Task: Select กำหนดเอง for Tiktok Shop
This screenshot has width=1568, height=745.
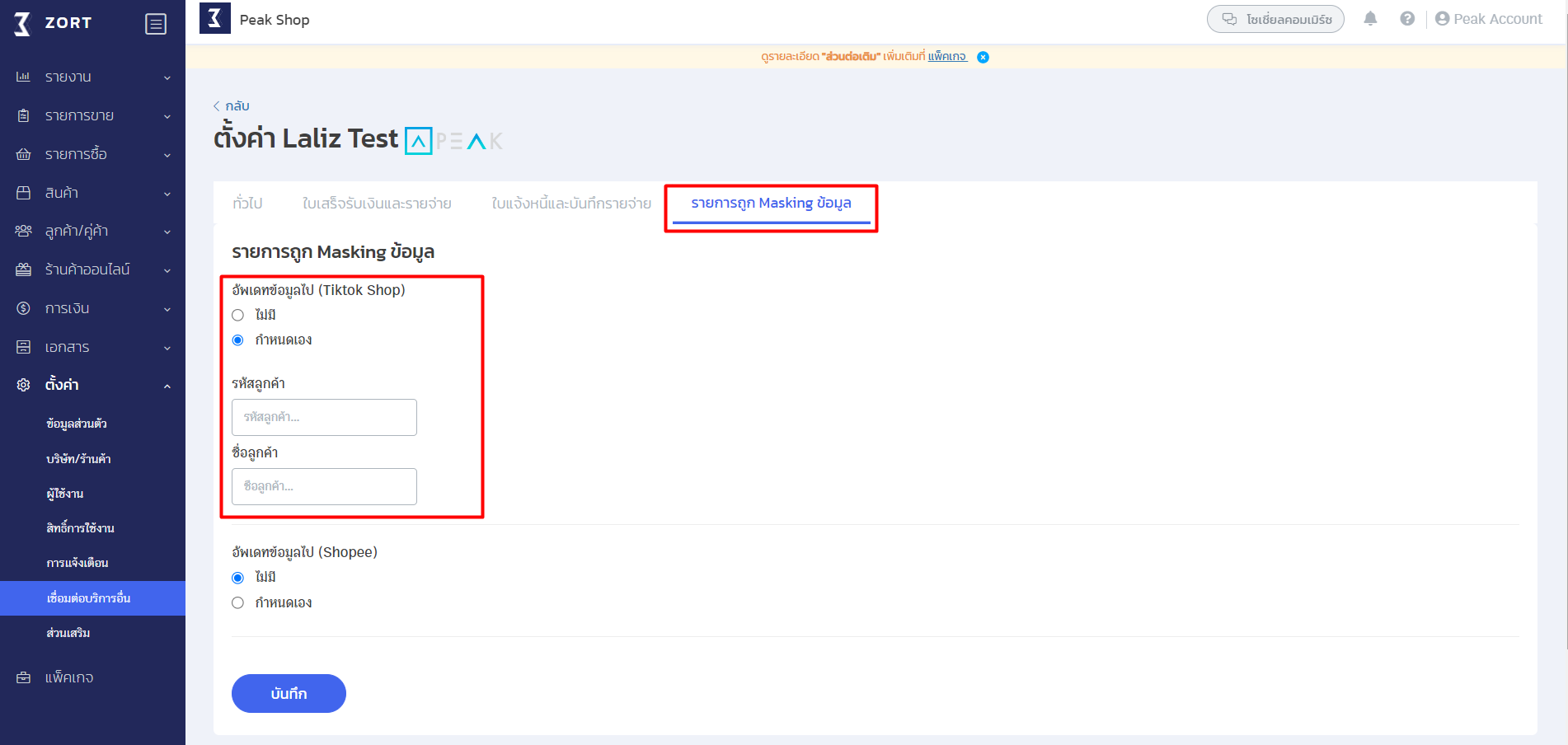Action: click(237, 340)
